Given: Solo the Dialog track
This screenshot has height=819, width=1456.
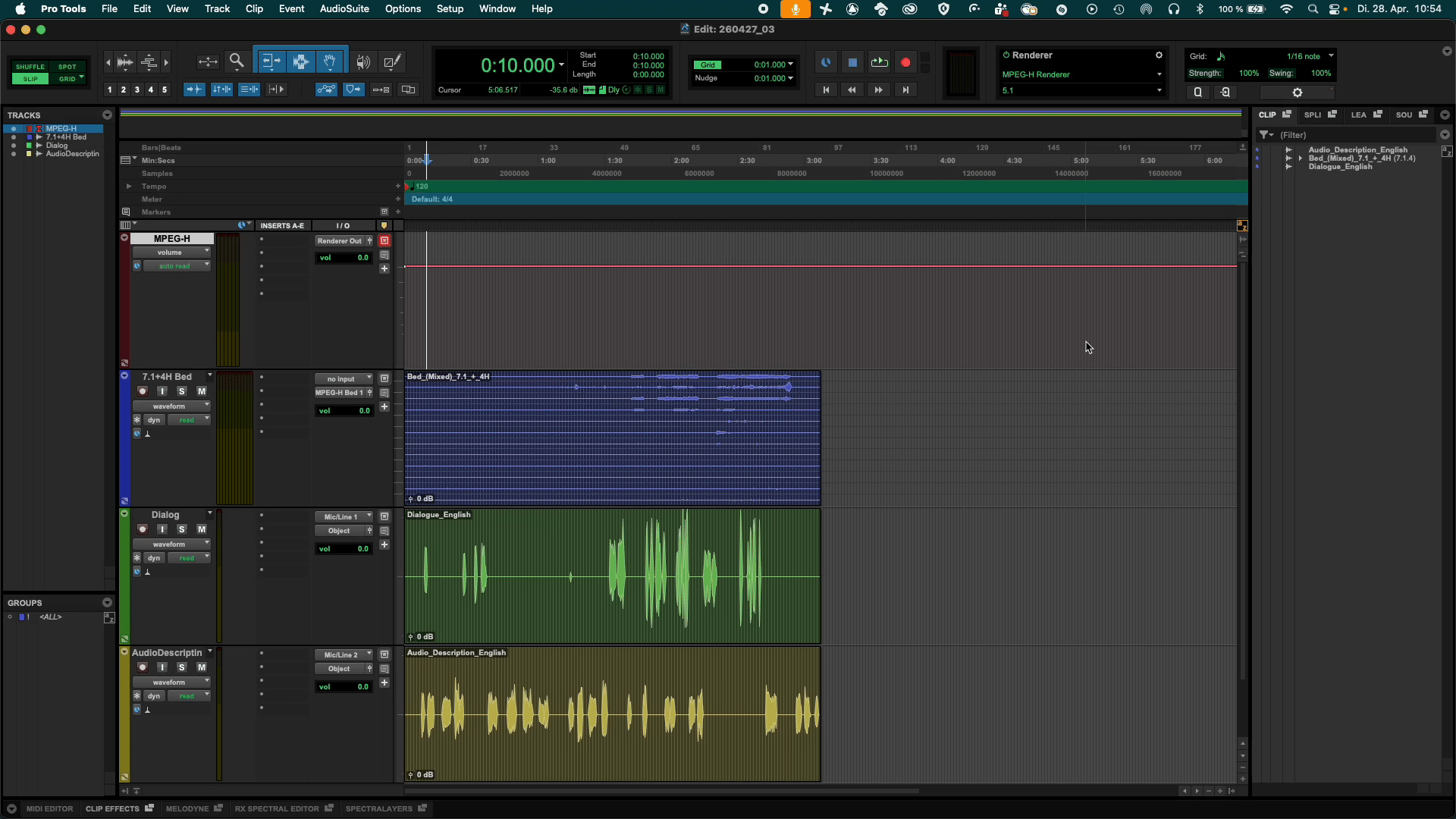Looking at the screenshot, I should pyautogui.click(x=182, y=529).
